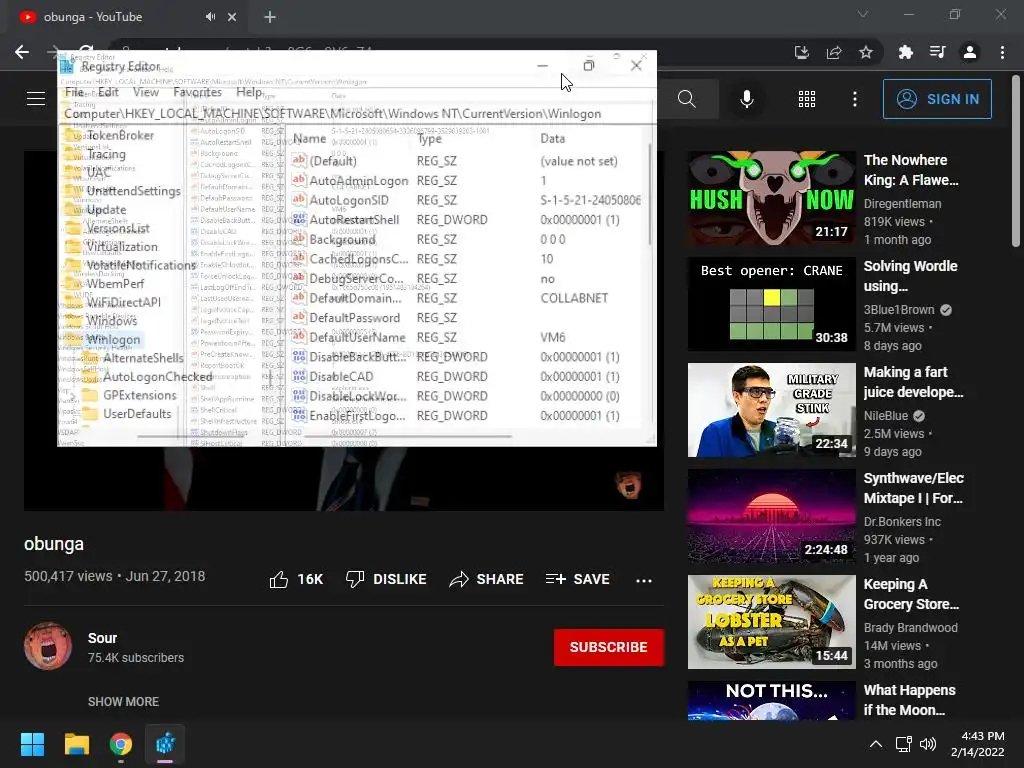Close the obunga YouTube tab

[x=232, y=17]
